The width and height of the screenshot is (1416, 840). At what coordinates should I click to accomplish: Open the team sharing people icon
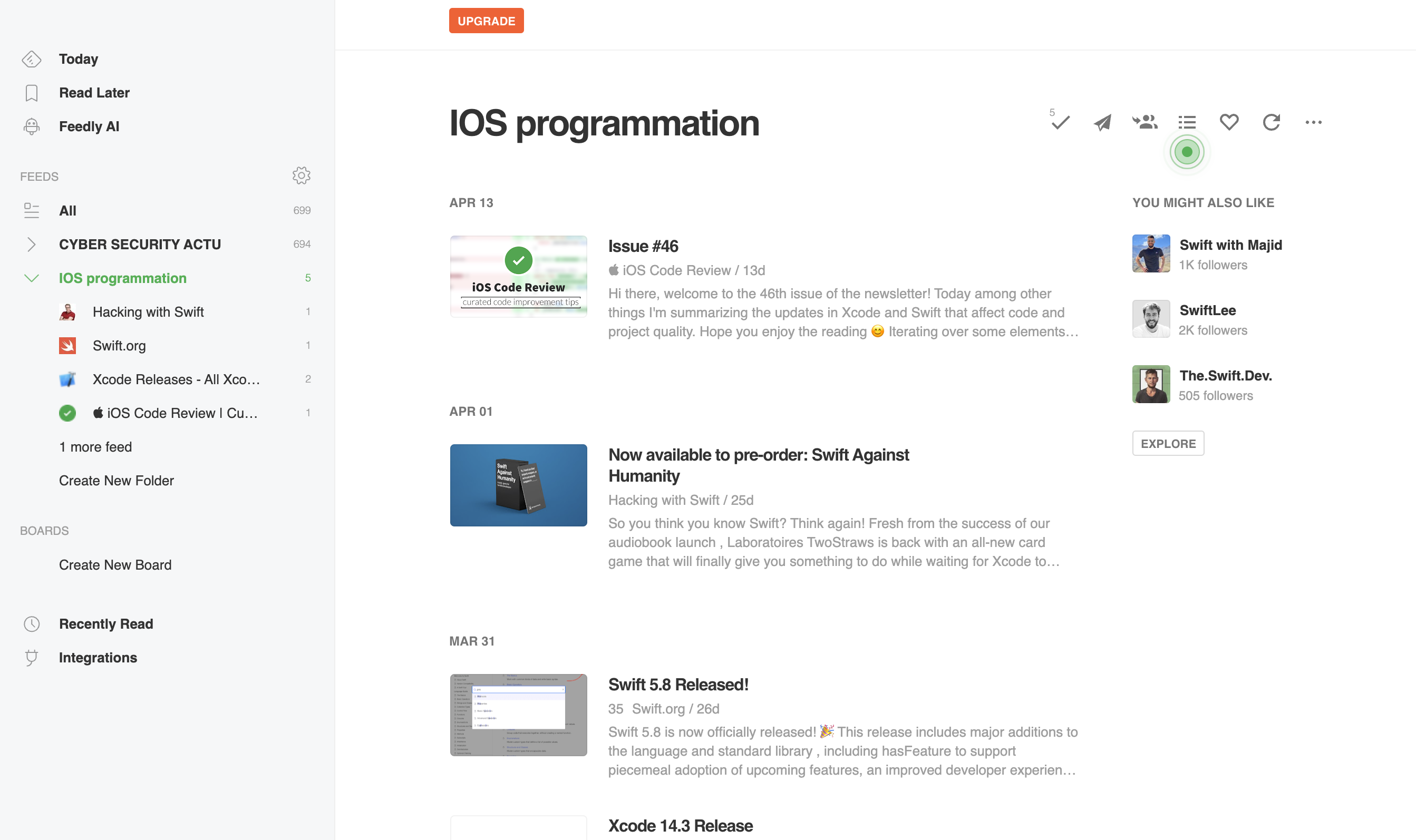tap(1145, 122)
